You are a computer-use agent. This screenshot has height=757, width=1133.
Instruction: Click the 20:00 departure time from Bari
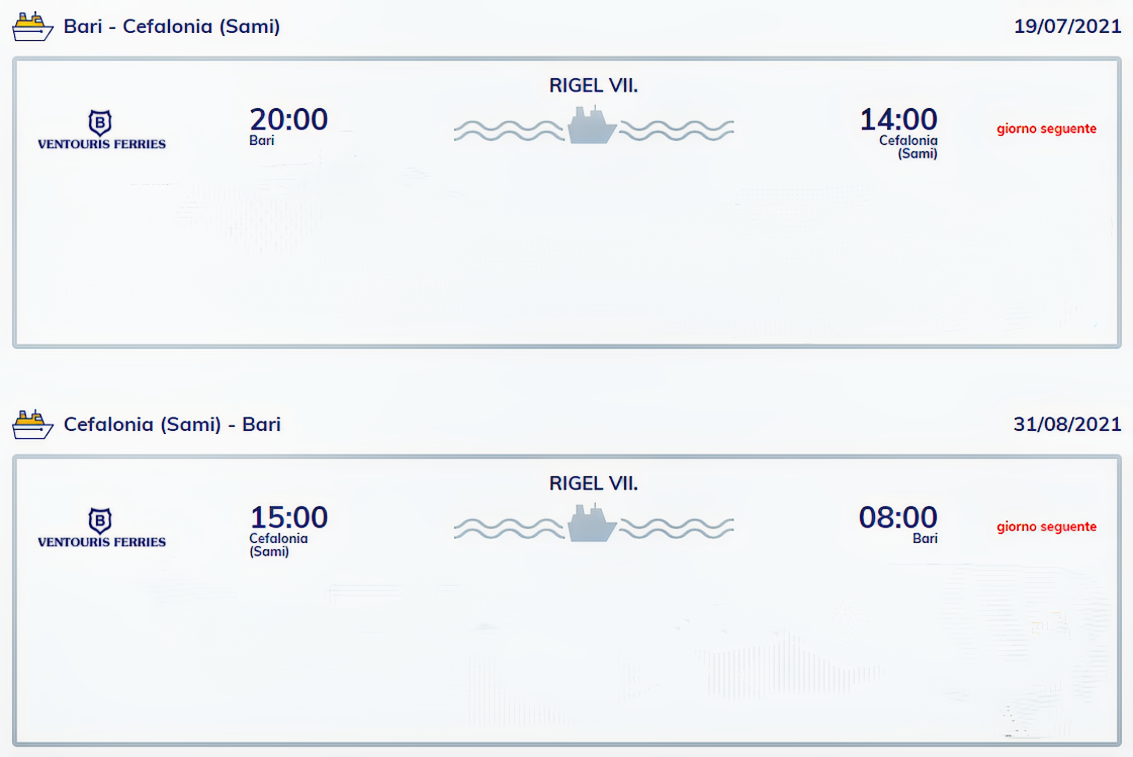click(x=288, y=119)
